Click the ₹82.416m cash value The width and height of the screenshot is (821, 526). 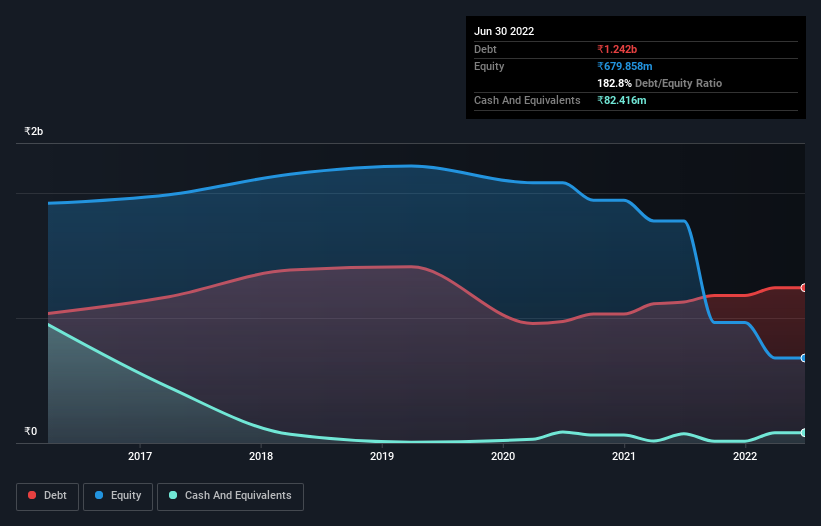coord(622,100)
